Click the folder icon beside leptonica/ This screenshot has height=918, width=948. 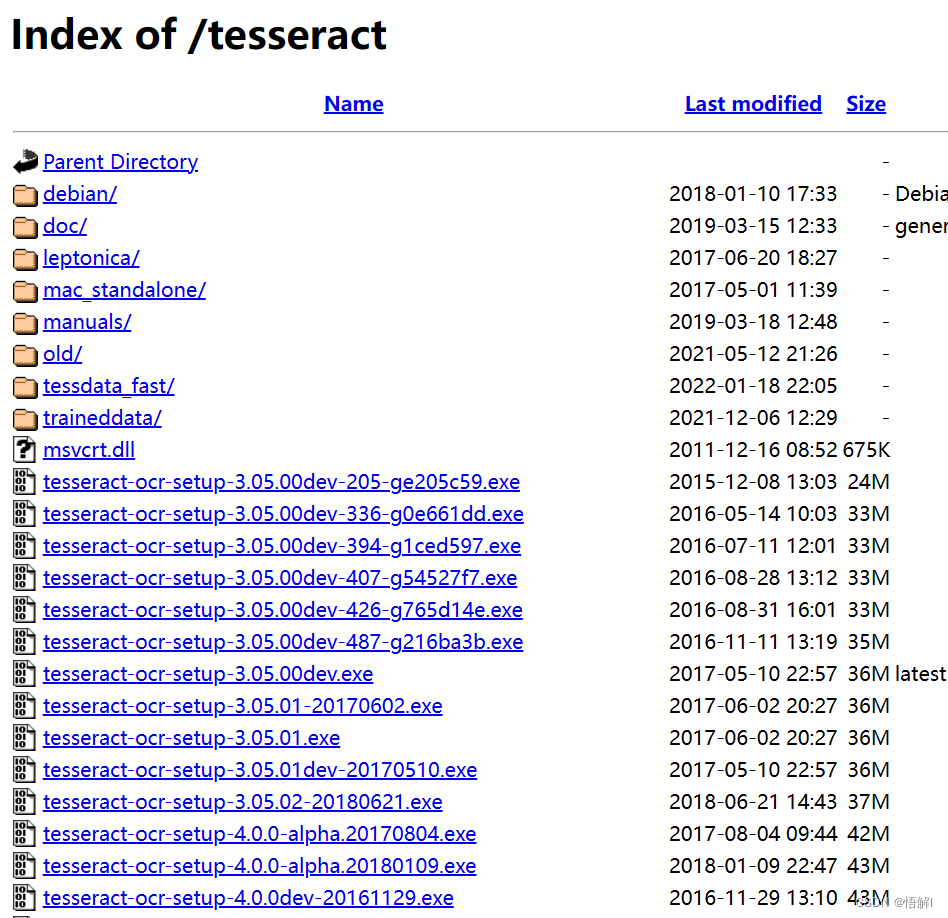click(25, 259)
